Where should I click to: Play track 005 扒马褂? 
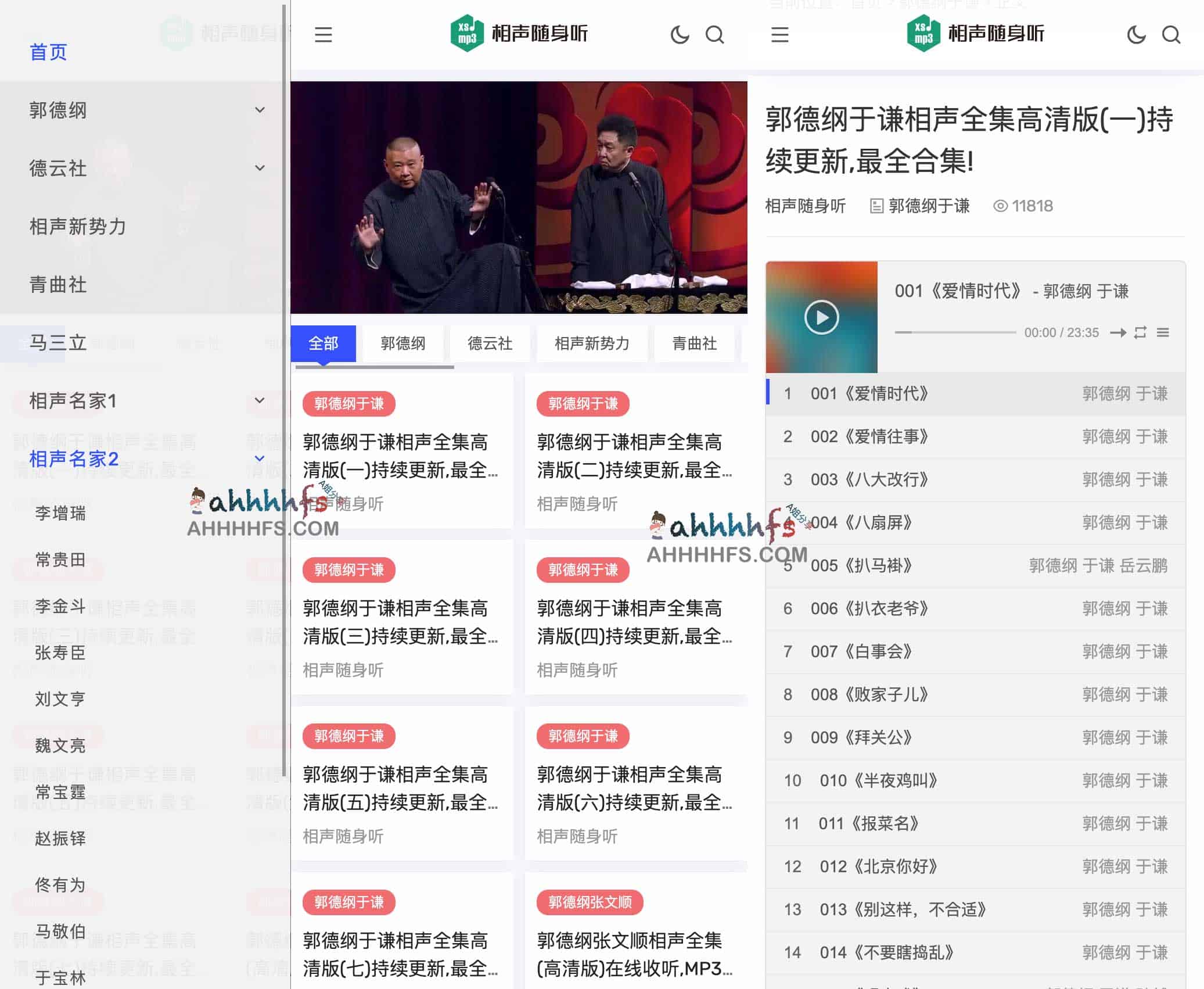tap(976, 566)
